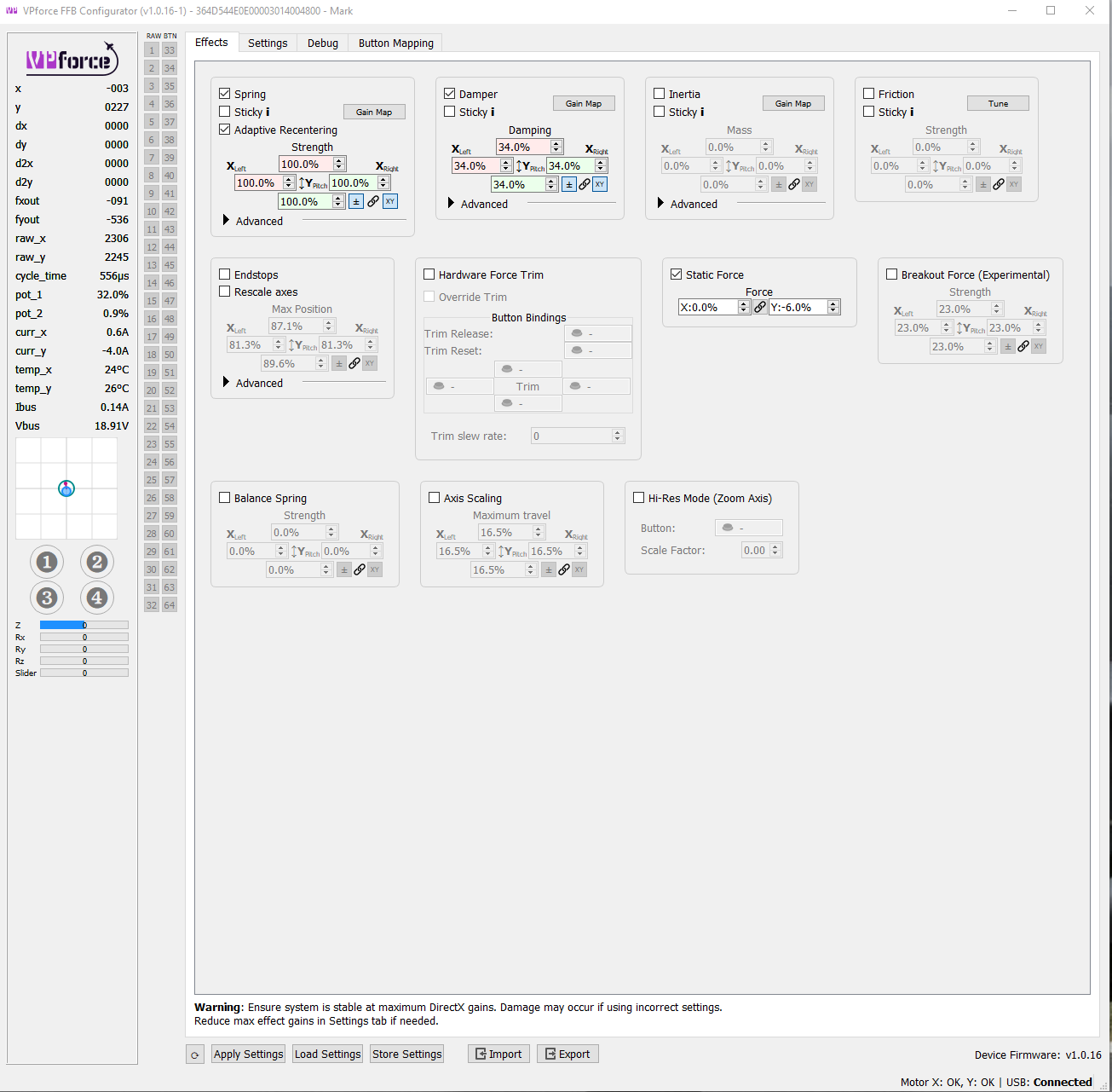Enable the Hardware Force Trim checkbox
The width and height of the screenshot is (1112, 1092).
tap(429, 274)
